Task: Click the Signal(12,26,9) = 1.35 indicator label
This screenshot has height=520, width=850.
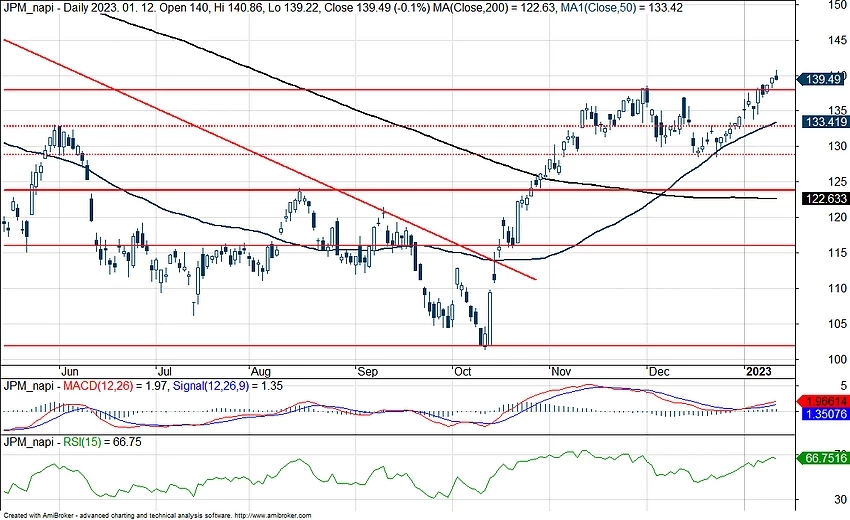Action: pos(227,386)
